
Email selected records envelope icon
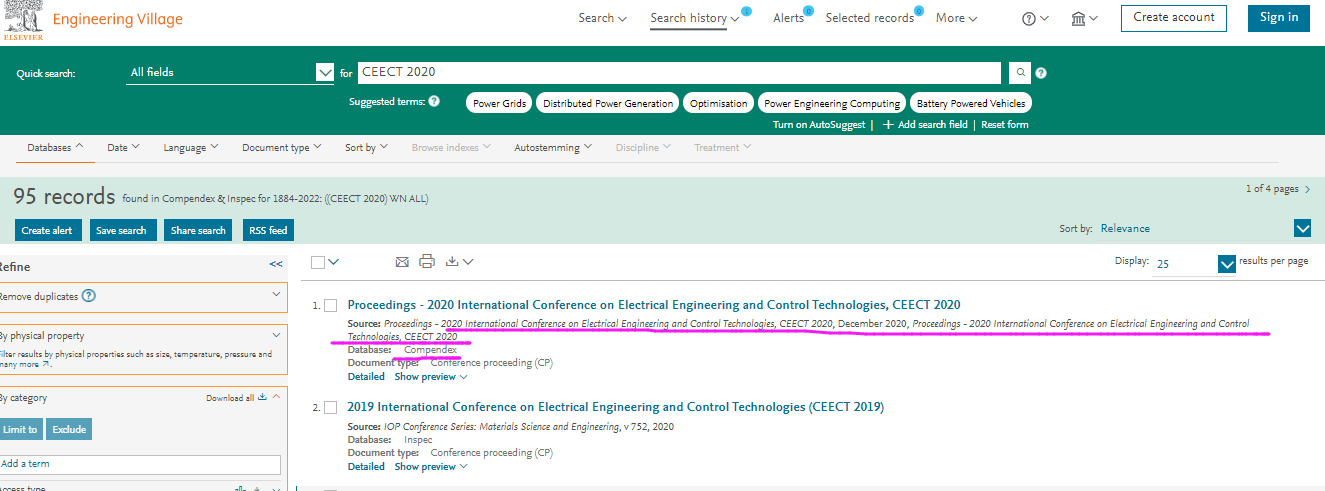[402, 262]
